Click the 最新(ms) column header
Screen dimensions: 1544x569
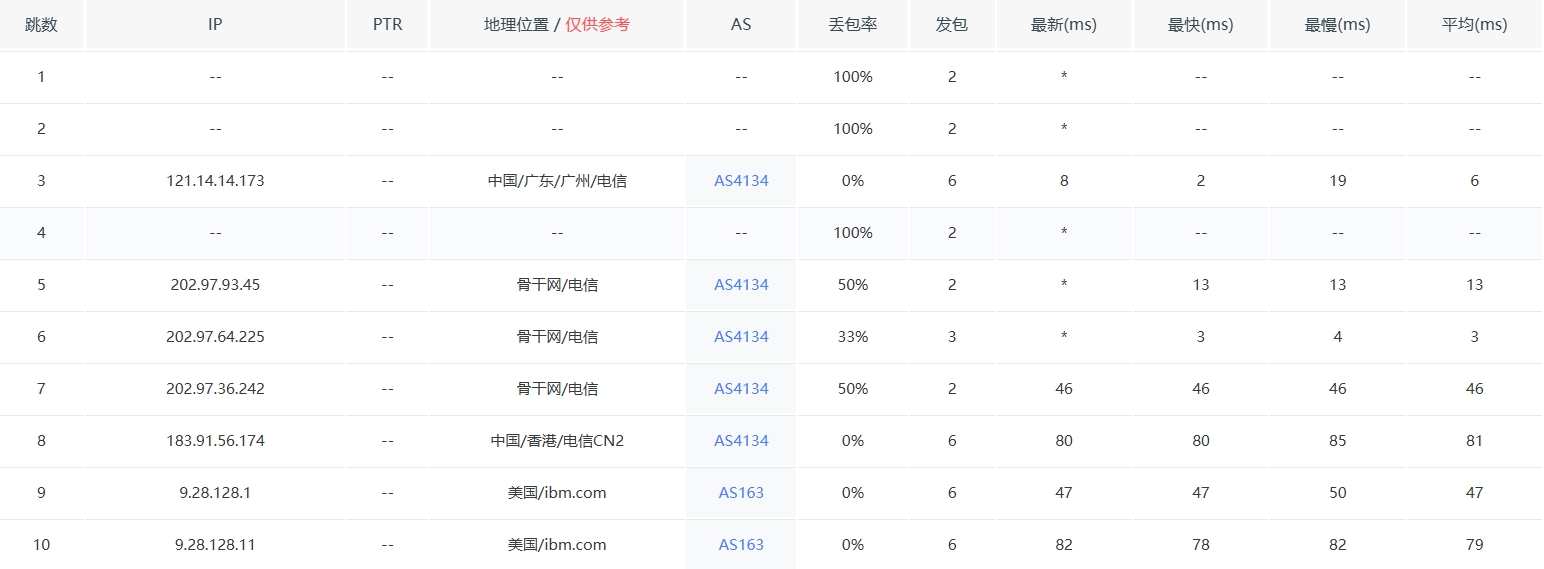pos(1064,25)
